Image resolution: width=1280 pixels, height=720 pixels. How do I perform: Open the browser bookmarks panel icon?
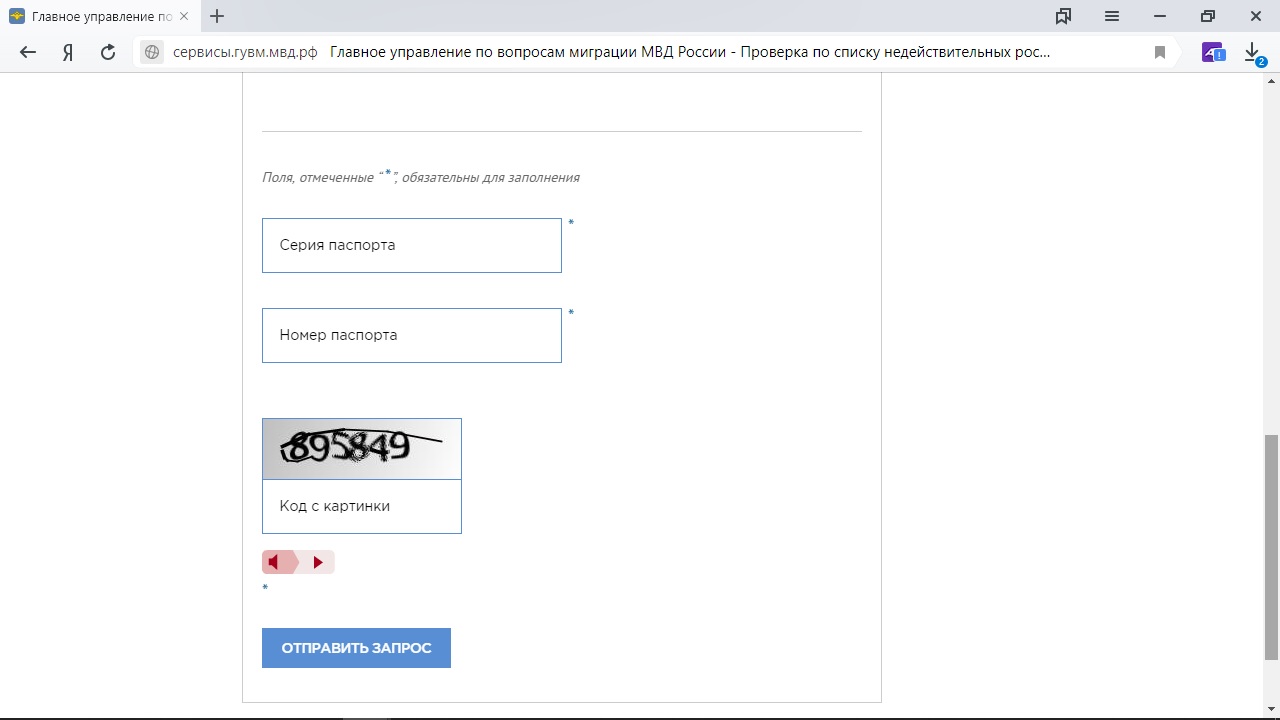coord(1063,16)
